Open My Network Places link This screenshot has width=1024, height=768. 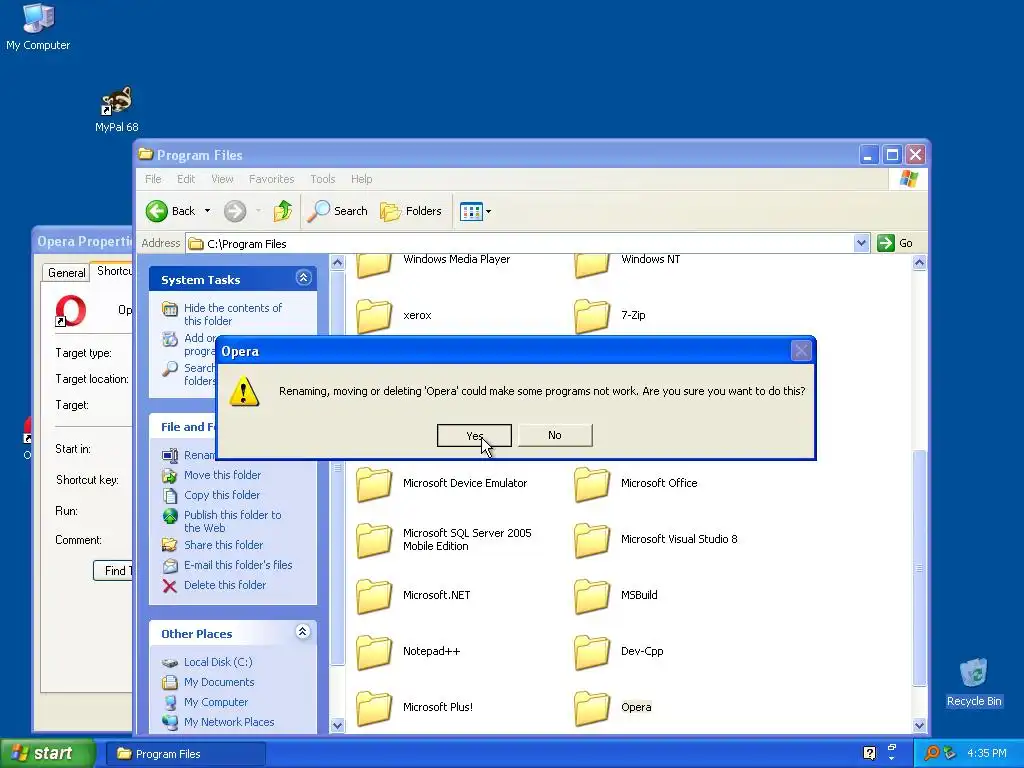point(229,722)
